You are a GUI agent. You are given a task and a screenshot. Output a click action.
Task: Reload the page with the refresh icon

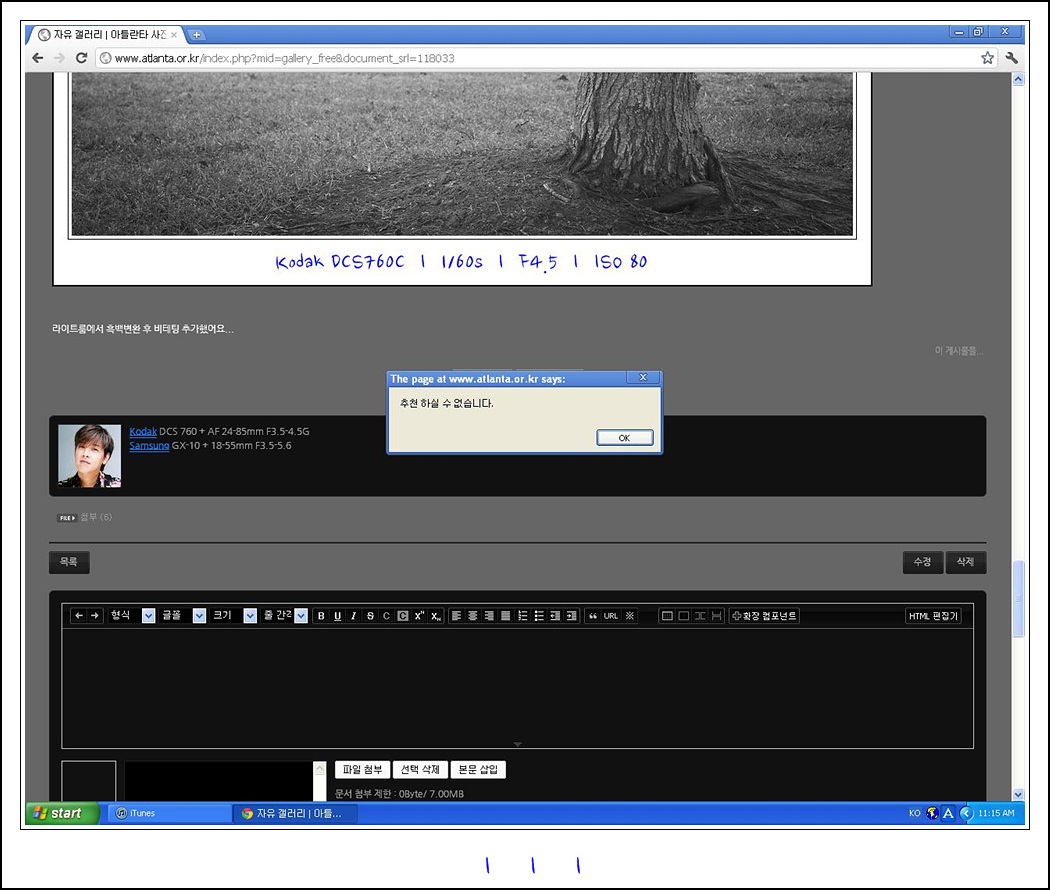coord(82,58)
